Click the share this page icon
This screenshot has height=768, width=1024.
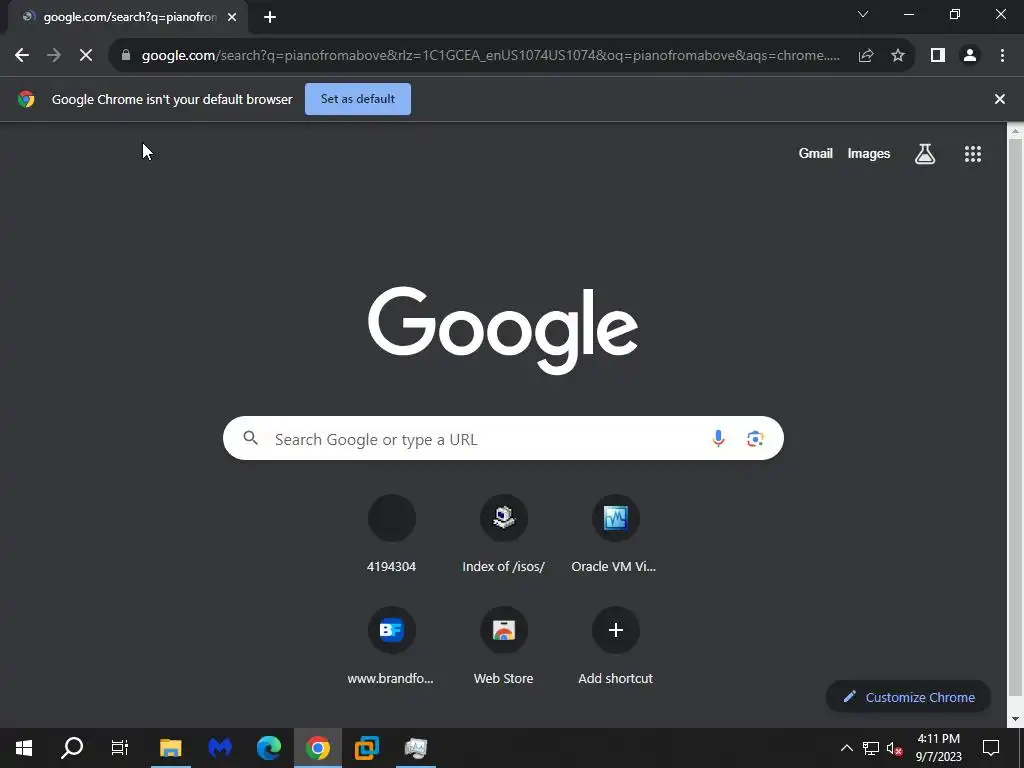click(866, 56)
